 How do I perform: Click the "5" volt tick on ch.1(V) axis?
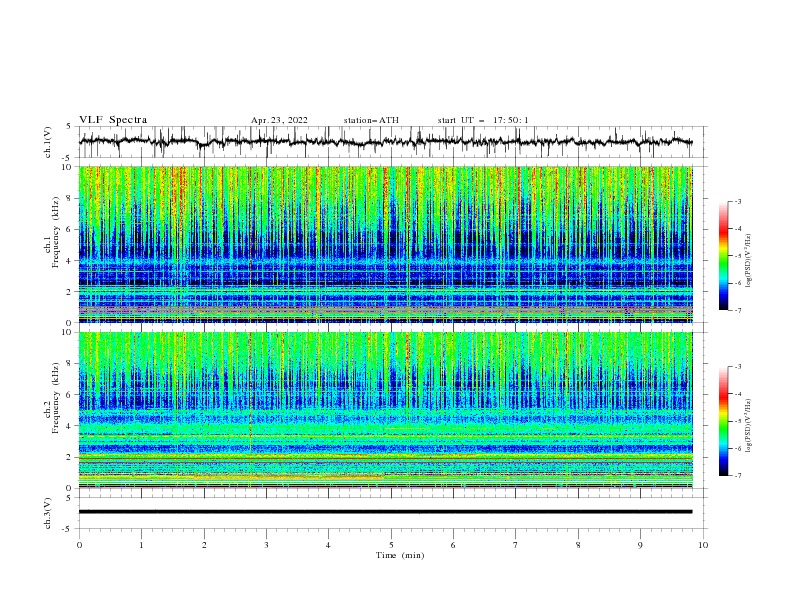[x=69, y=127]
